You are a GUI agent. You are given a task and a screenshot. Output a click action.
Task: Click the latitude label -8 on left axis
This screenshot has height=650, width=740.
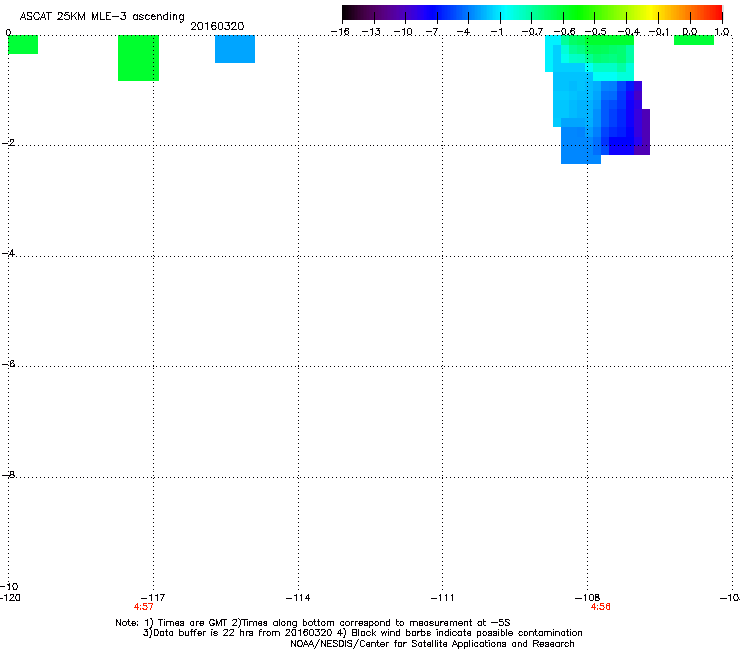[x=8, y=474]
